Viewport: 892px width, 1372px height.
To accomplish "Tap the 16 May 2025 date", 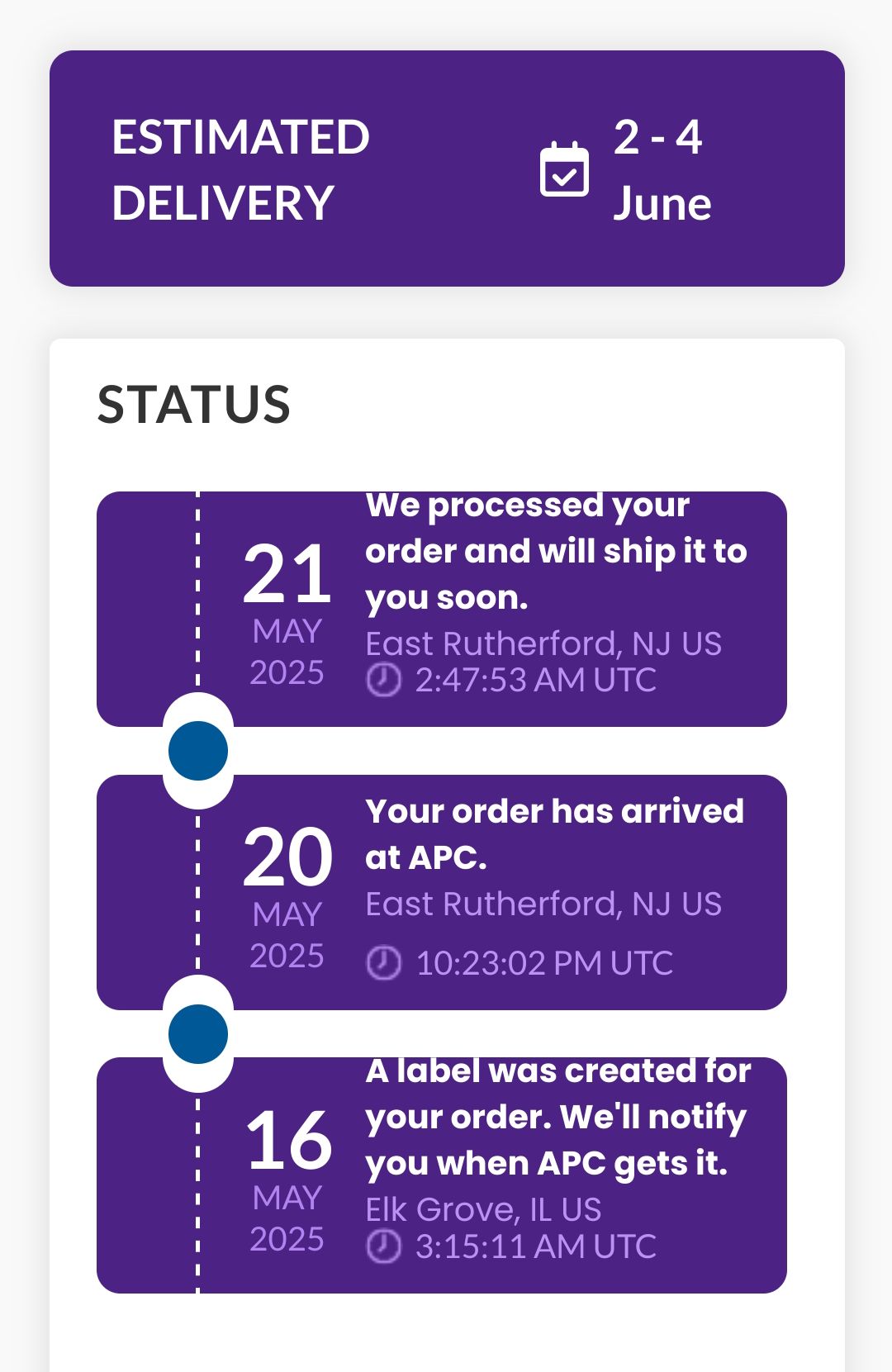I will pos(287,1181).
